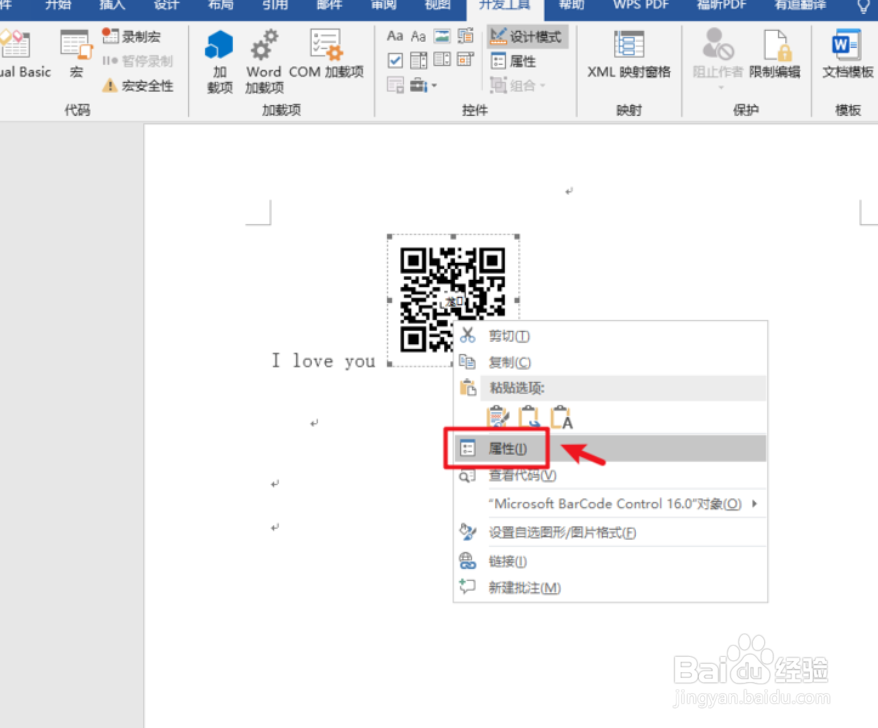Paste as text only (A) icon
This screenshot has width=878, height=728.
tap(562, 418)
